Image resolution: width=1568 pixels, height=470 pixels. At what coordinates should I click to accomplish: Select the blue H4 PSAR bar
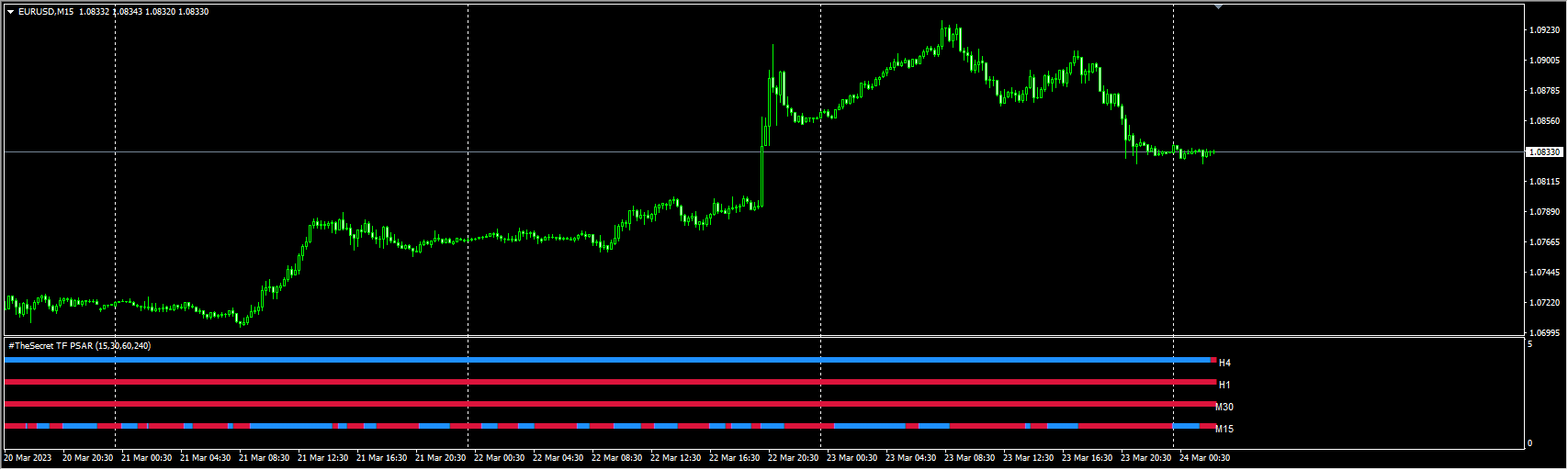[x=607, y=360]
